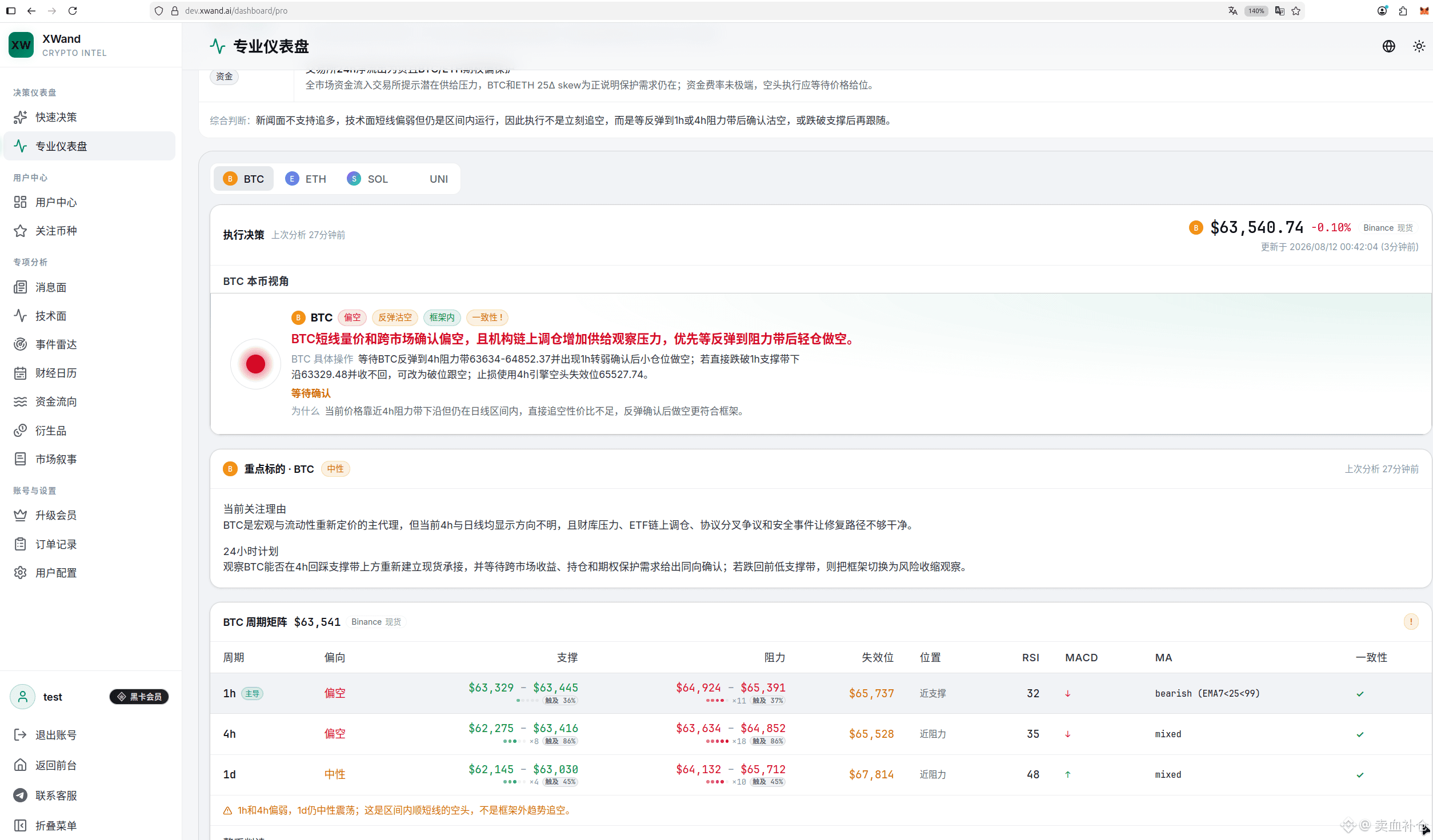
Task: Open 专业仪表盘 in sidebar
Action: pyautogui.click(x=89, y=146)
